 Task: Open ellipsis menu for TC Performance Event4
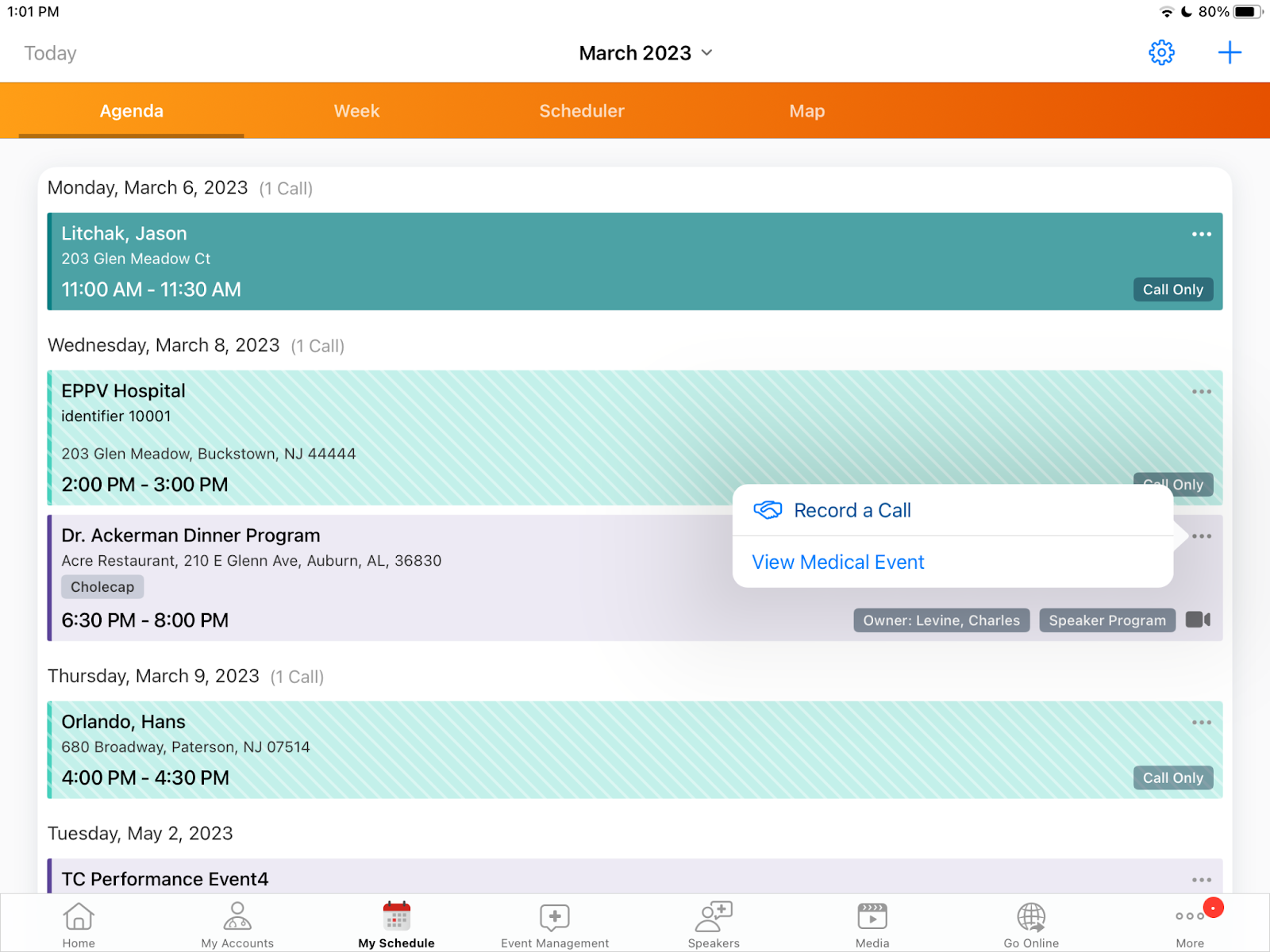1201,880
